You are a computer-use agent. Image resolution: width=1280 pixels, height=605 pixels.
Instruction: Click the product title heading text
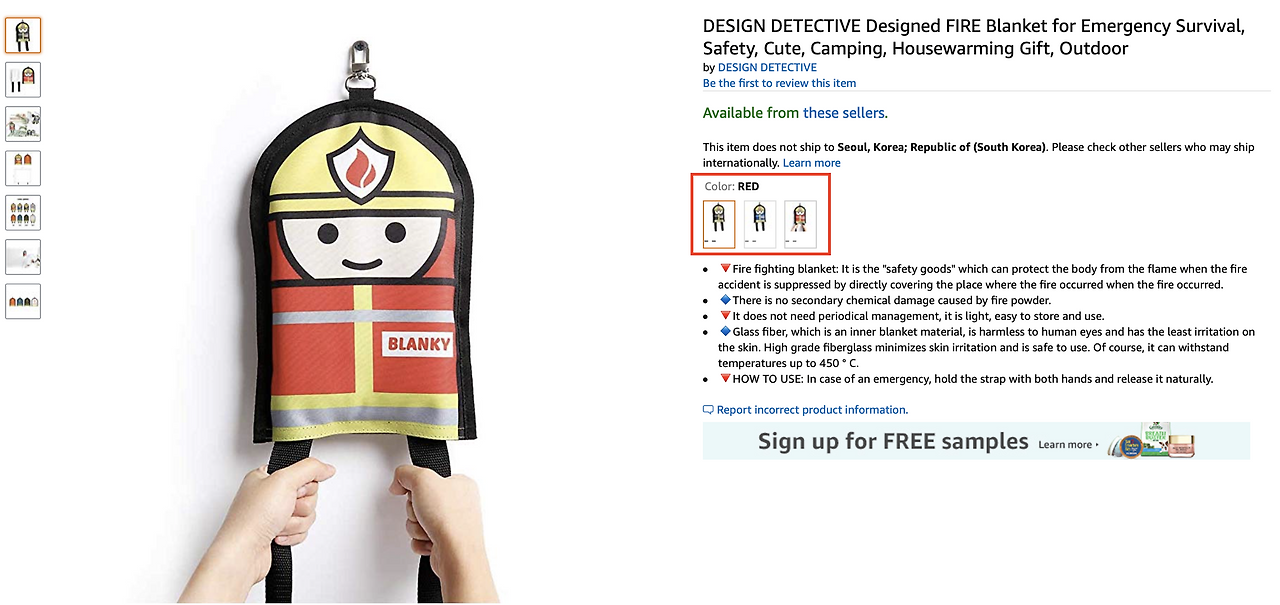[x=974, y=37]
